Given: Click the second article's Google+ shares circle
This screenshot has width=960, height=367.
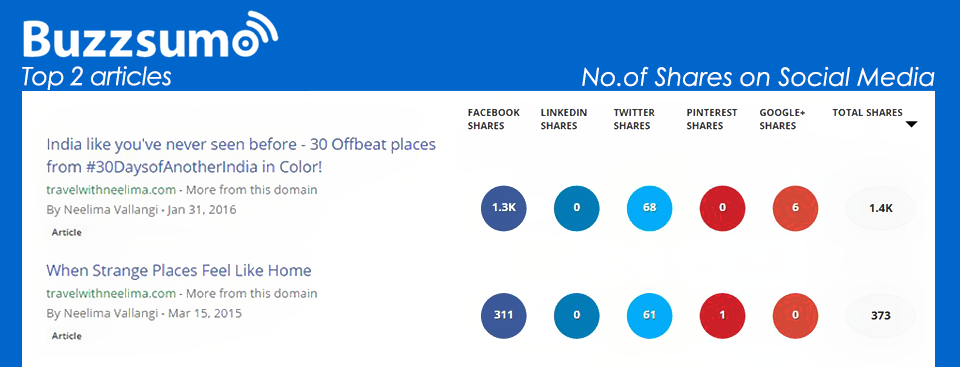Looking at the screenshot, I should 795,316.
